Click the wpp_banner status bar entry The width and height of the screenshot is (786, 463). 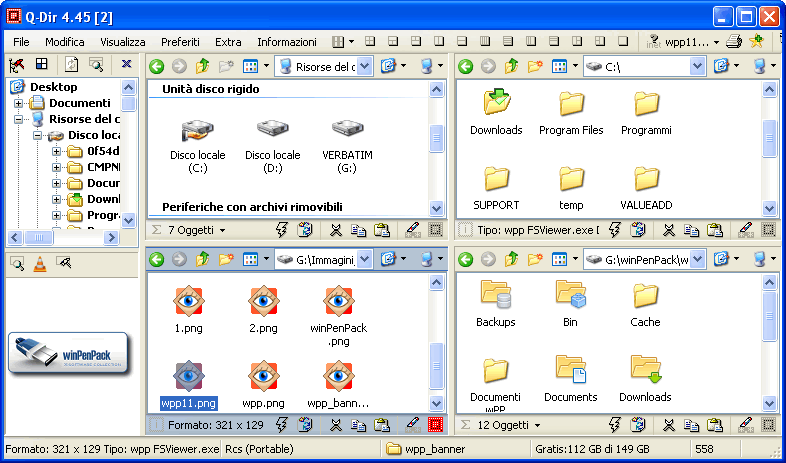coord(427,449)
